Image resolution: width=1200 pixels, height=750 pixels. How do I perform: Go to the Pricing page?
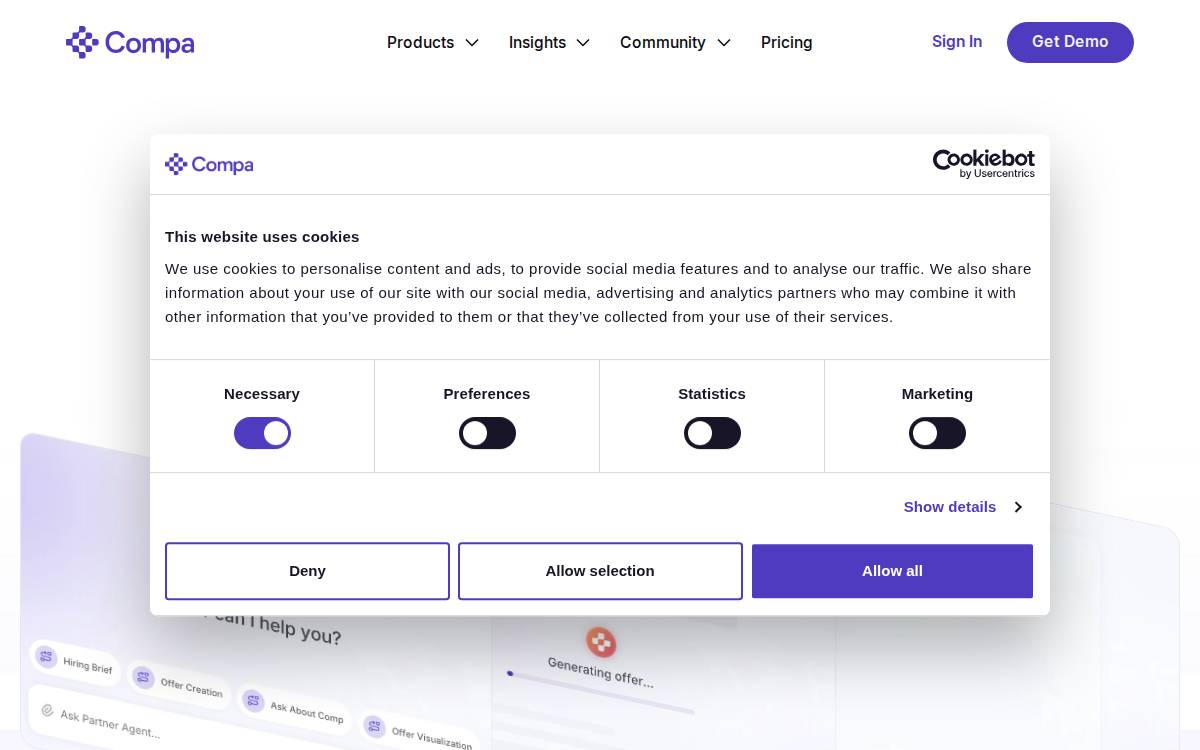coord(787,42)
